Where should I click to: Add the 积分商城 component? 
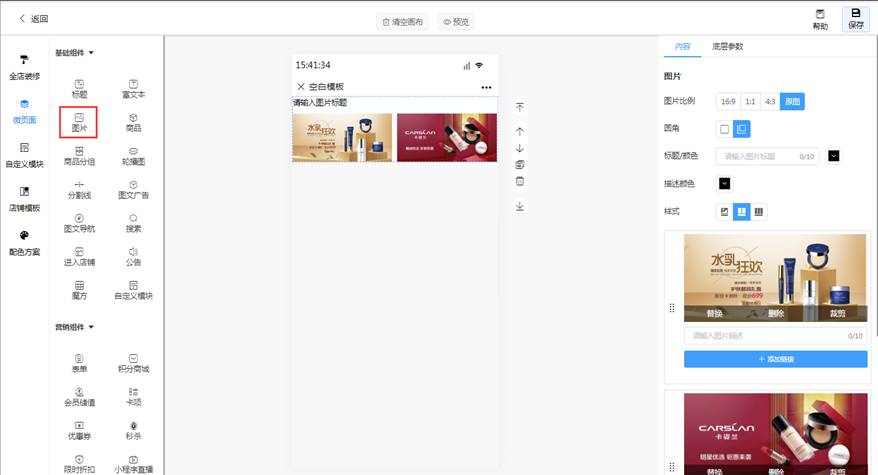click(x=133, y=364)
